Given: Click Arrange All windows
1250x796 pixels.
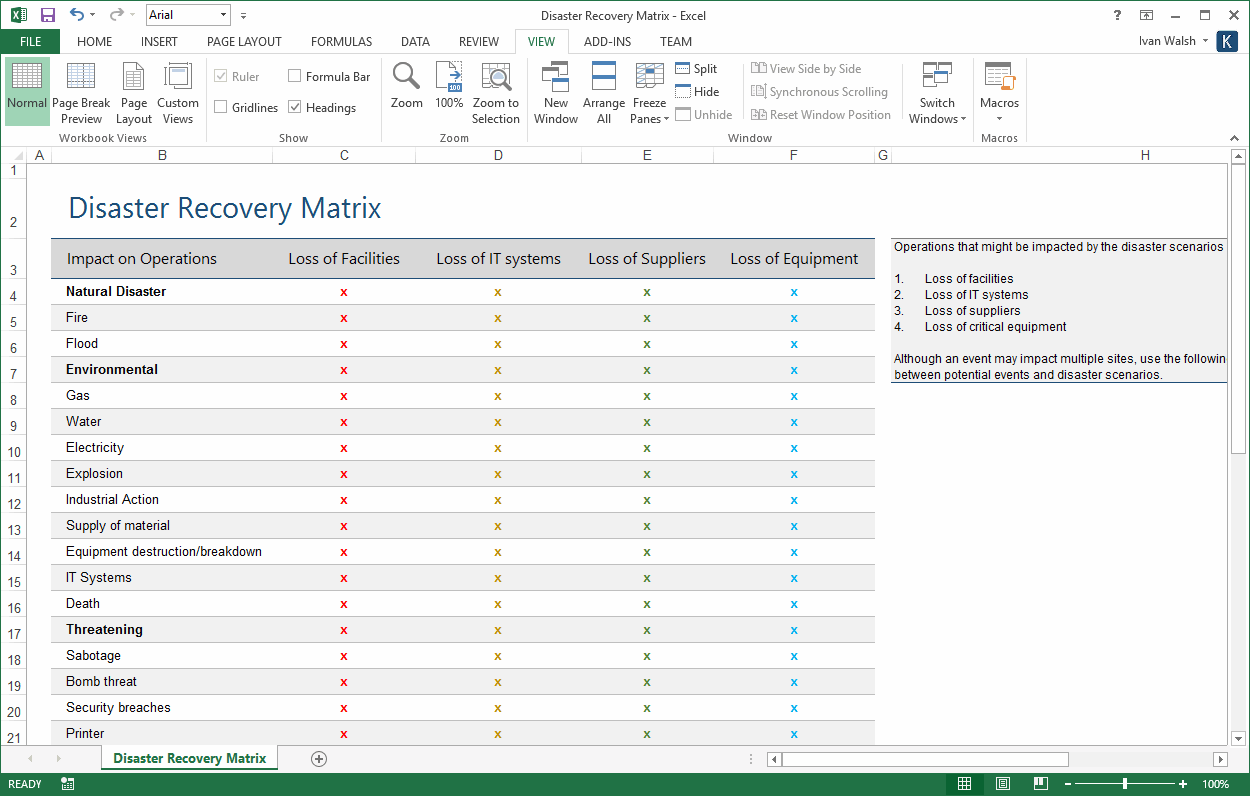Looking at the screenshot, I should (604, 91).
